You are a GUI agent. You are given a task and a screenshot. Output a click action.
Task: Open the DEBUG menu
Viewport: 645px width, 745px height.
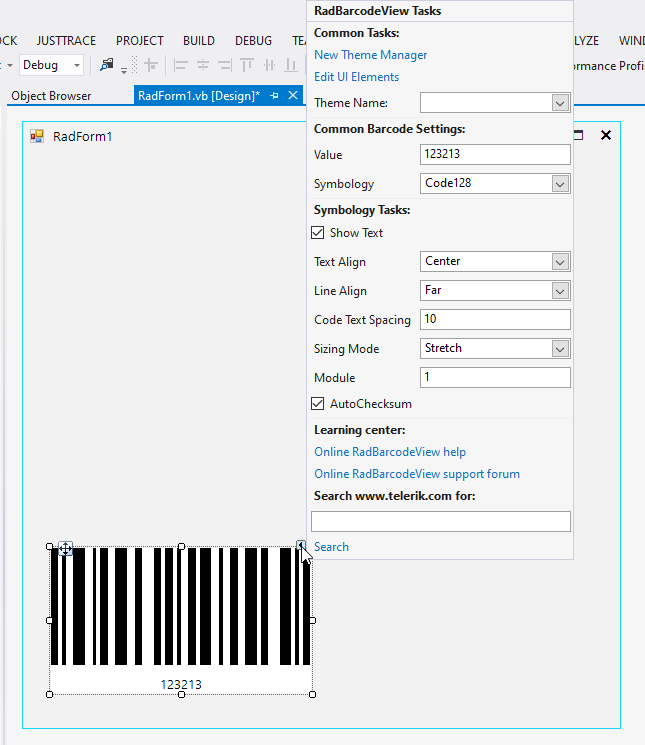253,41
